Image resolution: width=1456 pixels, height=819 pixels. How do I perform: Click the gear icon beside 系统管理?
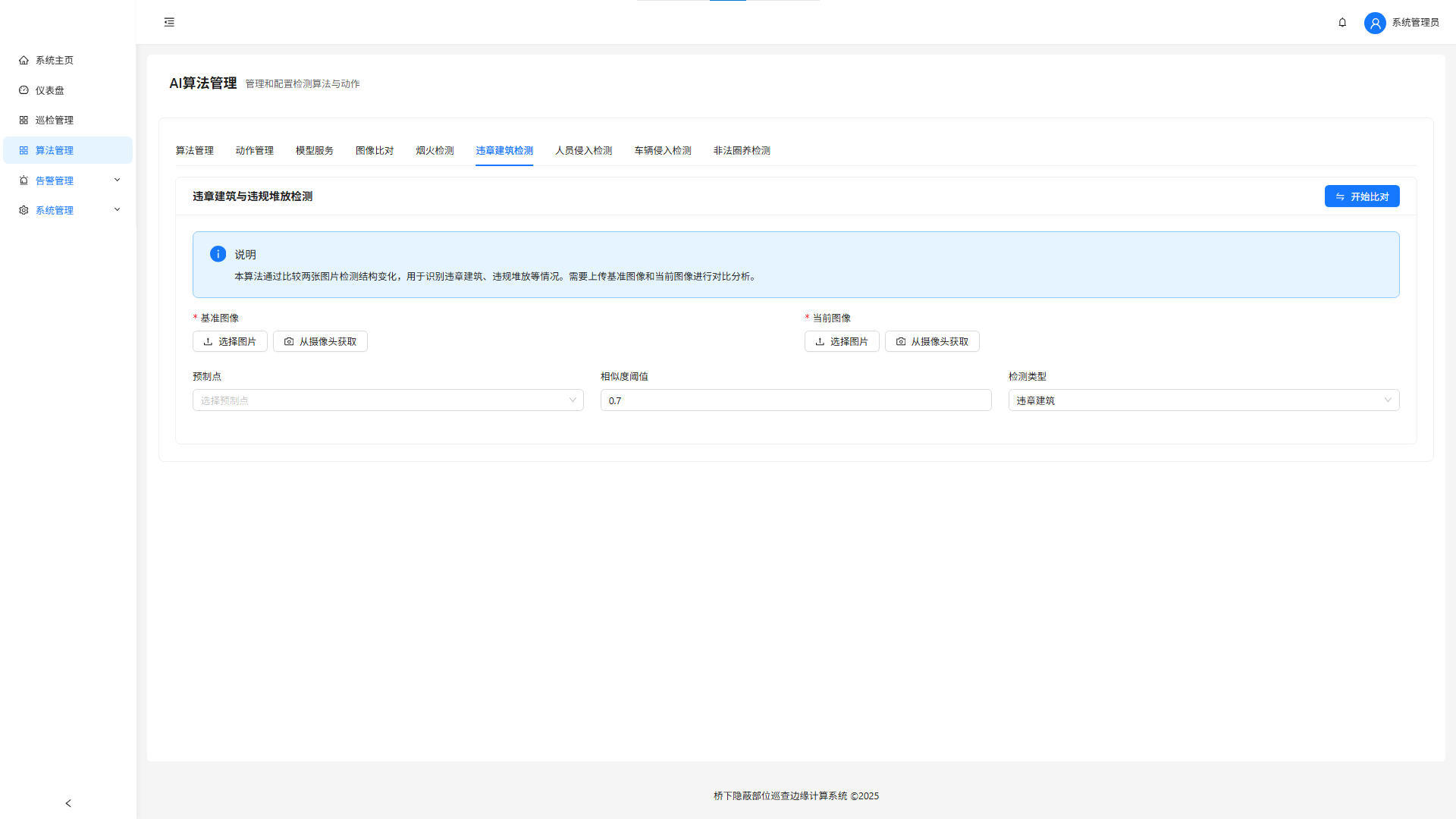pos(24,210)
